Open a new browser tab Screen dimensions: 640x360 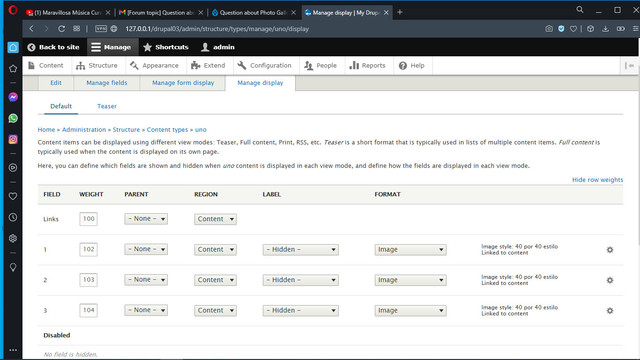(x=400, y=12)
